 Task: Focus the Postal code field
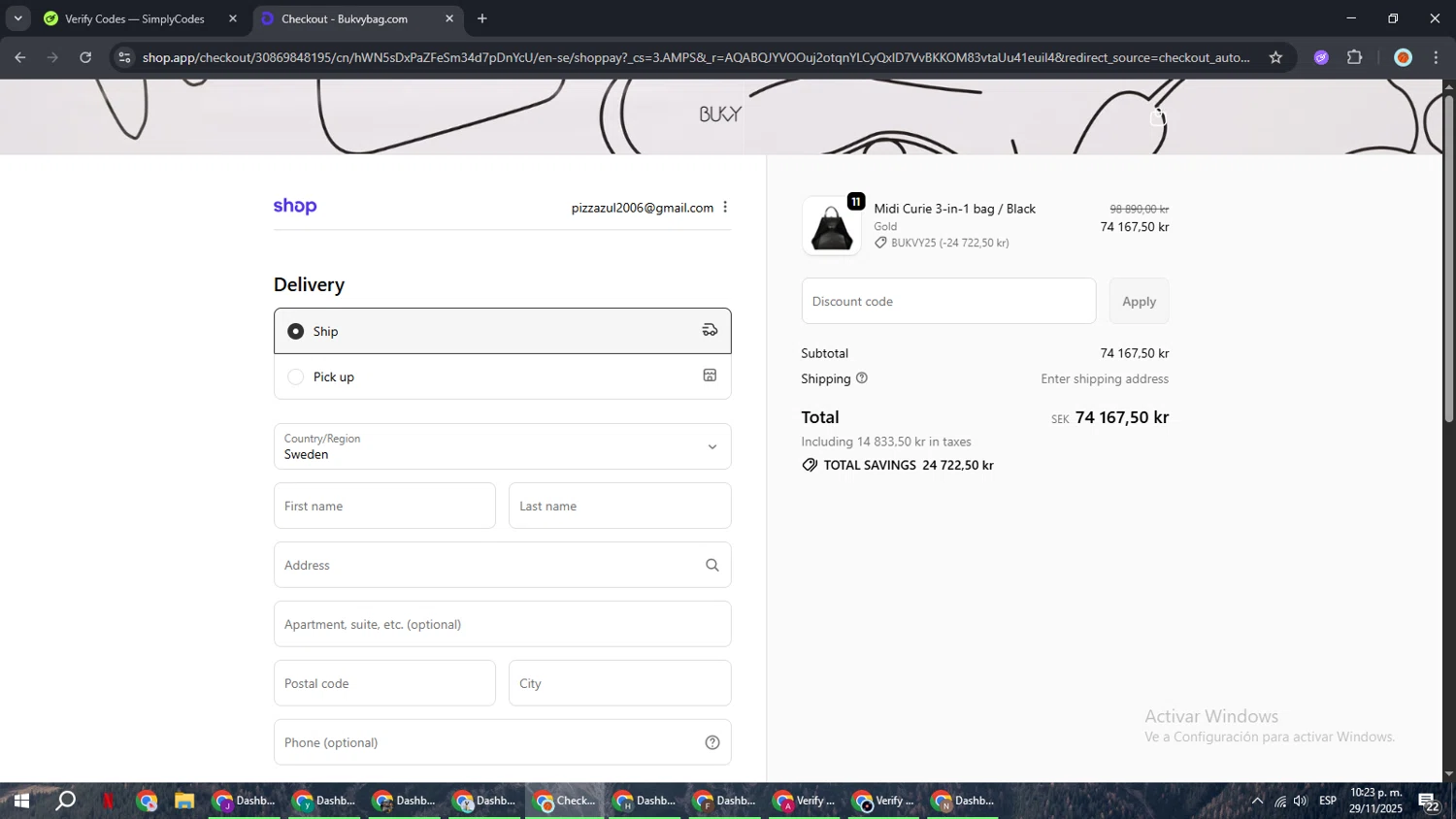[x=384, y=683]
